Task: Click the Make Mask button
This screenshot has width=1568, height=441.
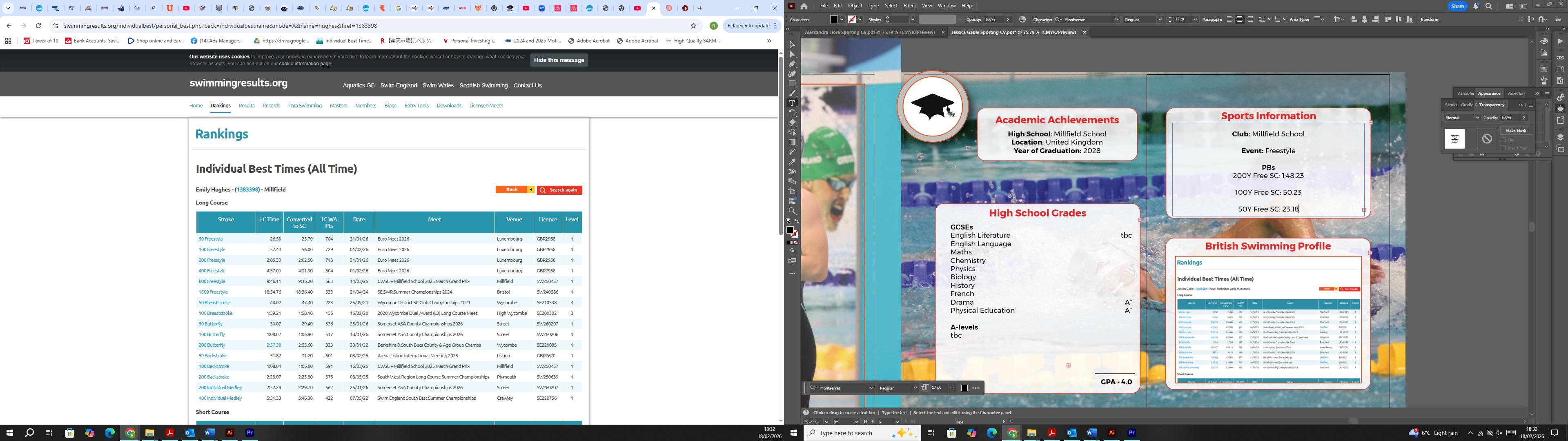Action: [x=1516, y=131]
